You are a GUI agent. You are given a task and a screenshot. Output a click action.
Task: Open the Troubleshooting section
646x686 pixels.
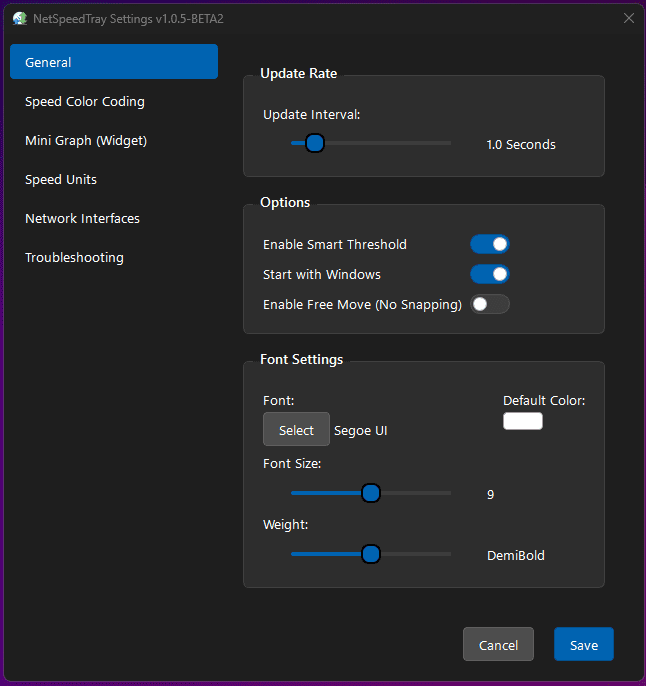point(74,257)
